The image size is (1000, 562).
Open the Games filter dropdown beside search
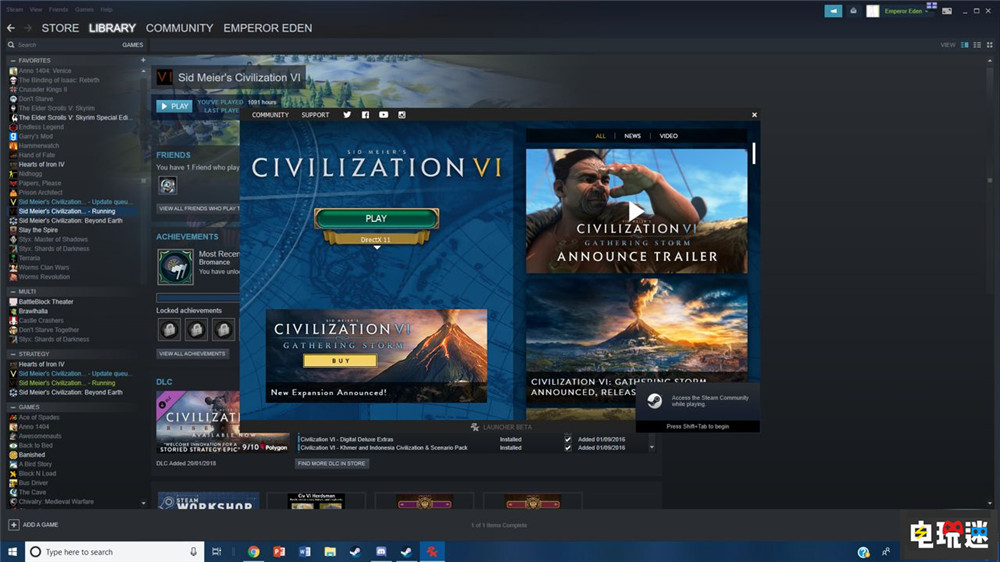coord(133,45)
